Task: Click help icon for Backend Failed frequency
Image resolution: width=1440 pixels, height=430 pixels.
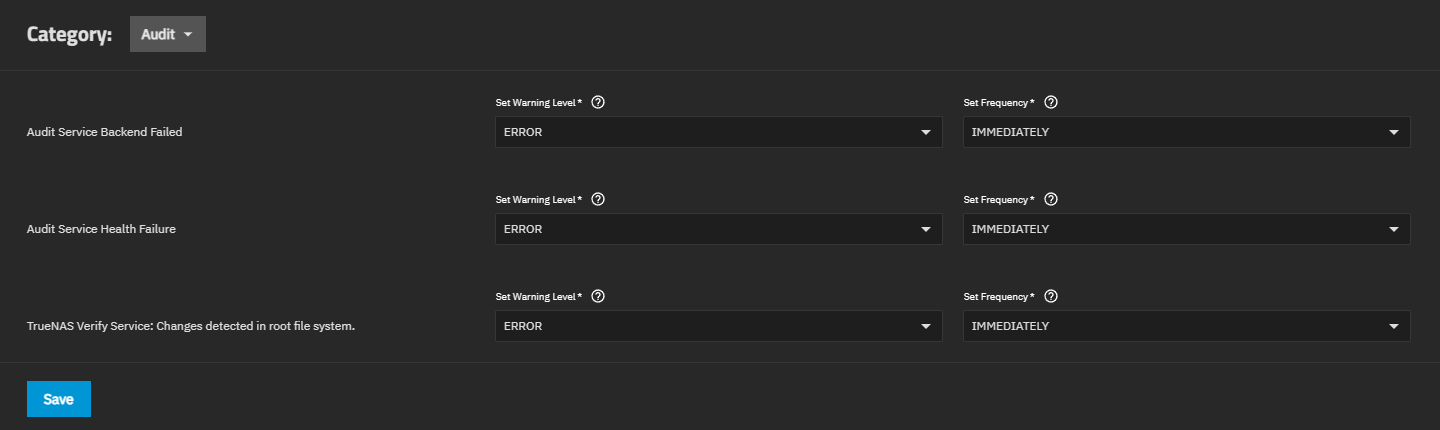Action: pos(1050,102)
